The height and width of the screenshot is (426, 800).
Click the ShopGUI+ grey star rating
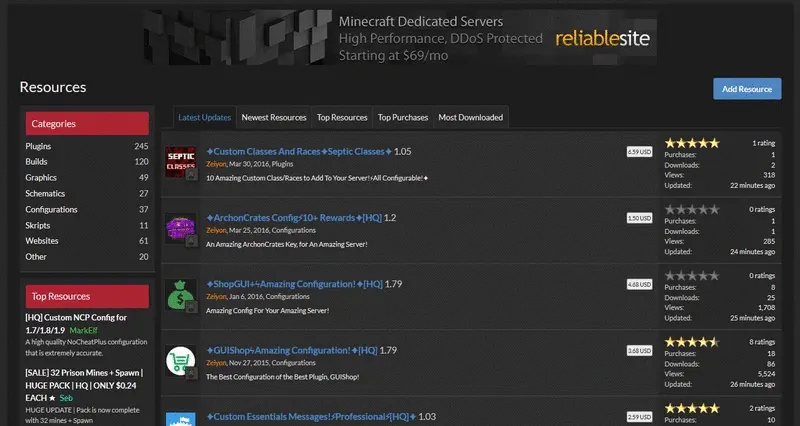pyautogui.click(x=692, y=275)
